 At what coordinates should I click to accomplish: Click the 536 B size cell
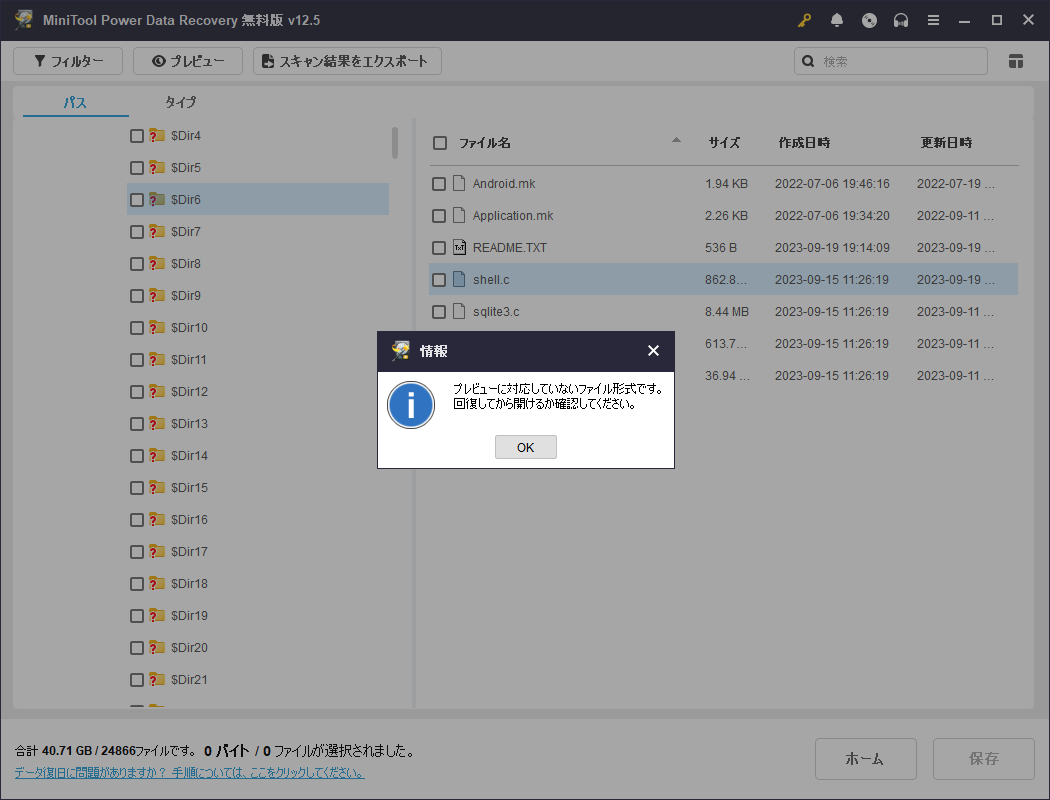(721, 248)
